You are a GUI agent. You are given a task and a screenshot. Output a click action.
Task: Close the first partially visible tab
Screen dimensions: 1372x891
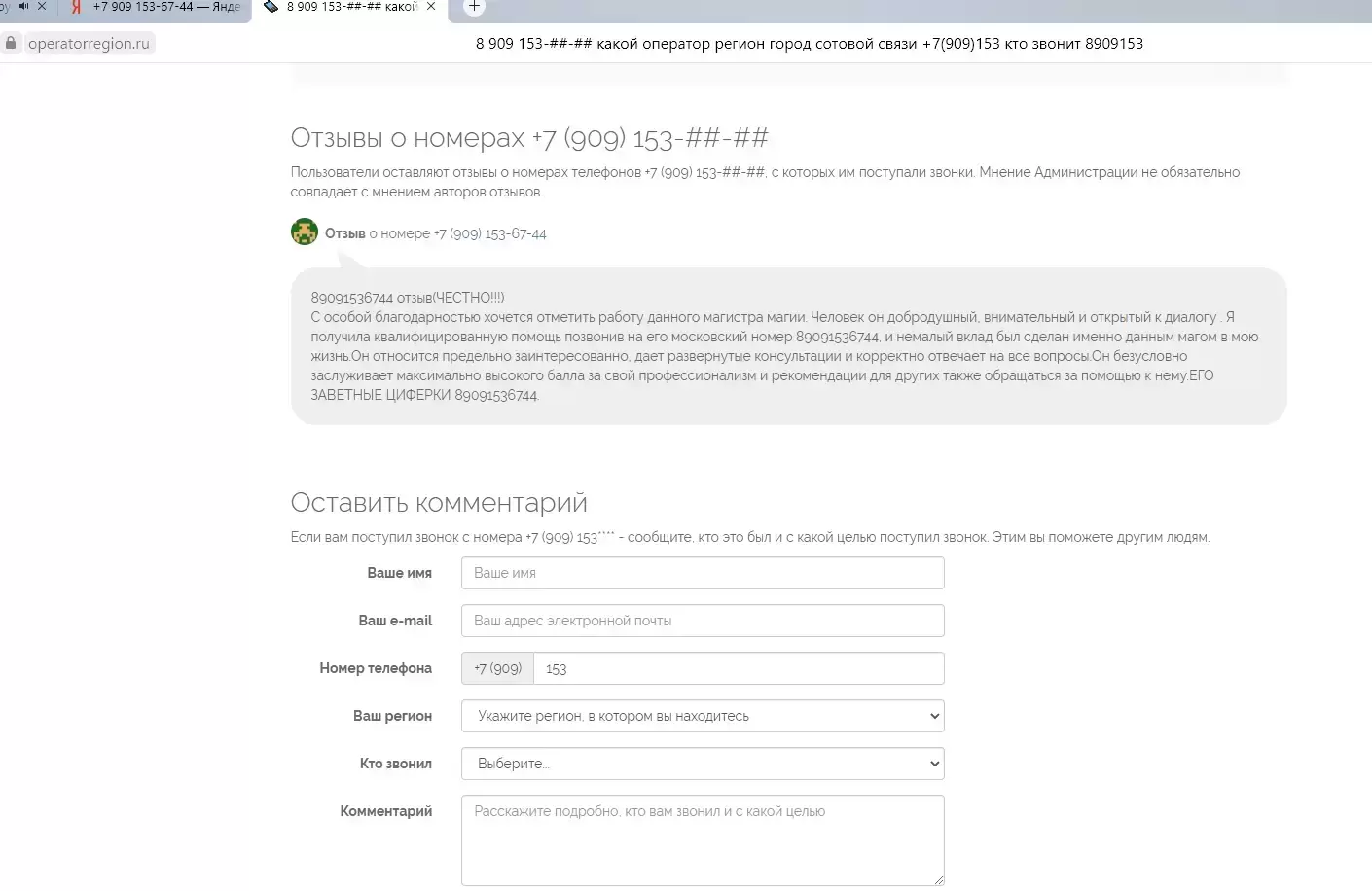click(x=41, y=6)
